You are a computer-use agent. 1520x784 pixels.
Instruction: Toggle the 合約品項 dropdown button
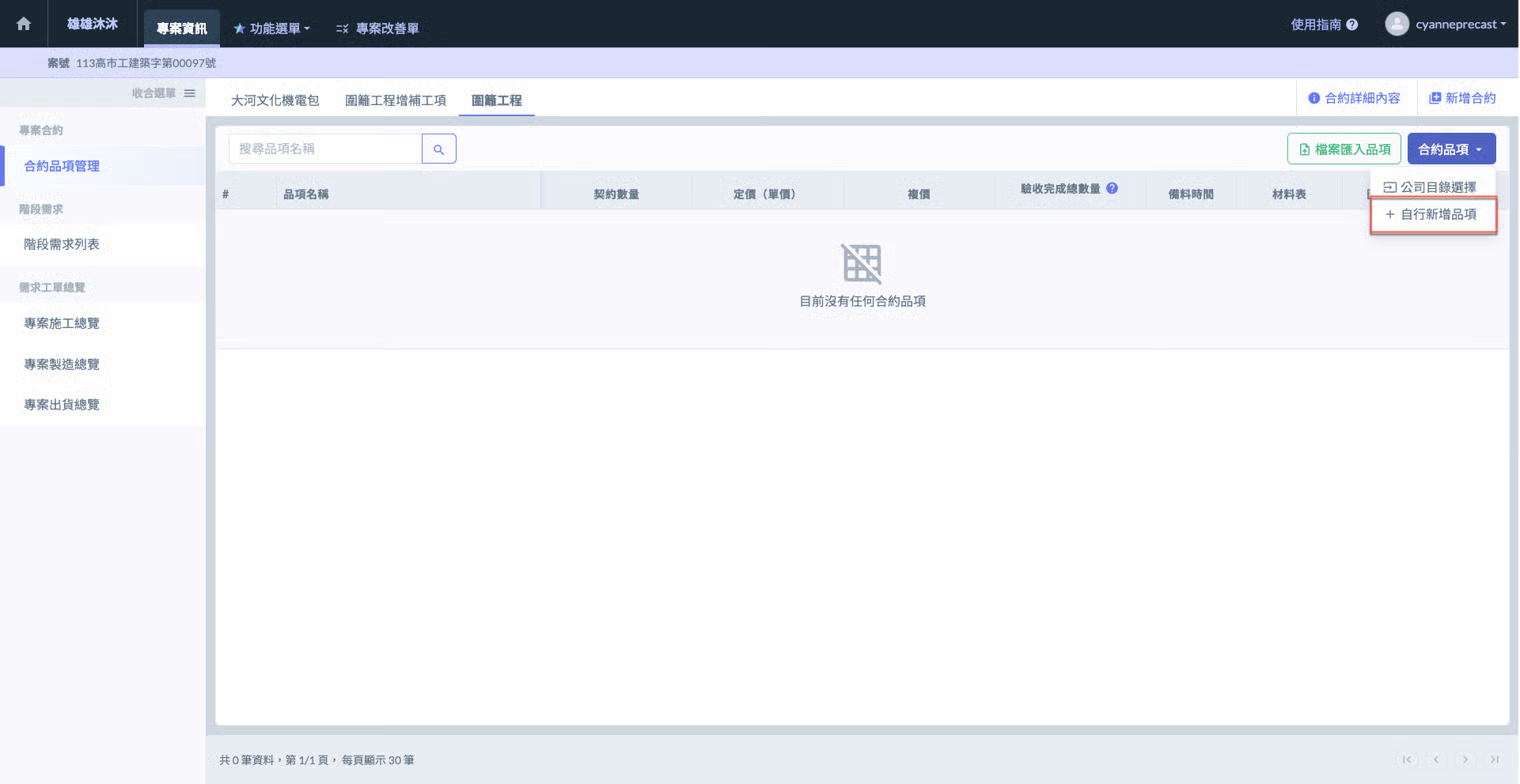pos(1451,149)
